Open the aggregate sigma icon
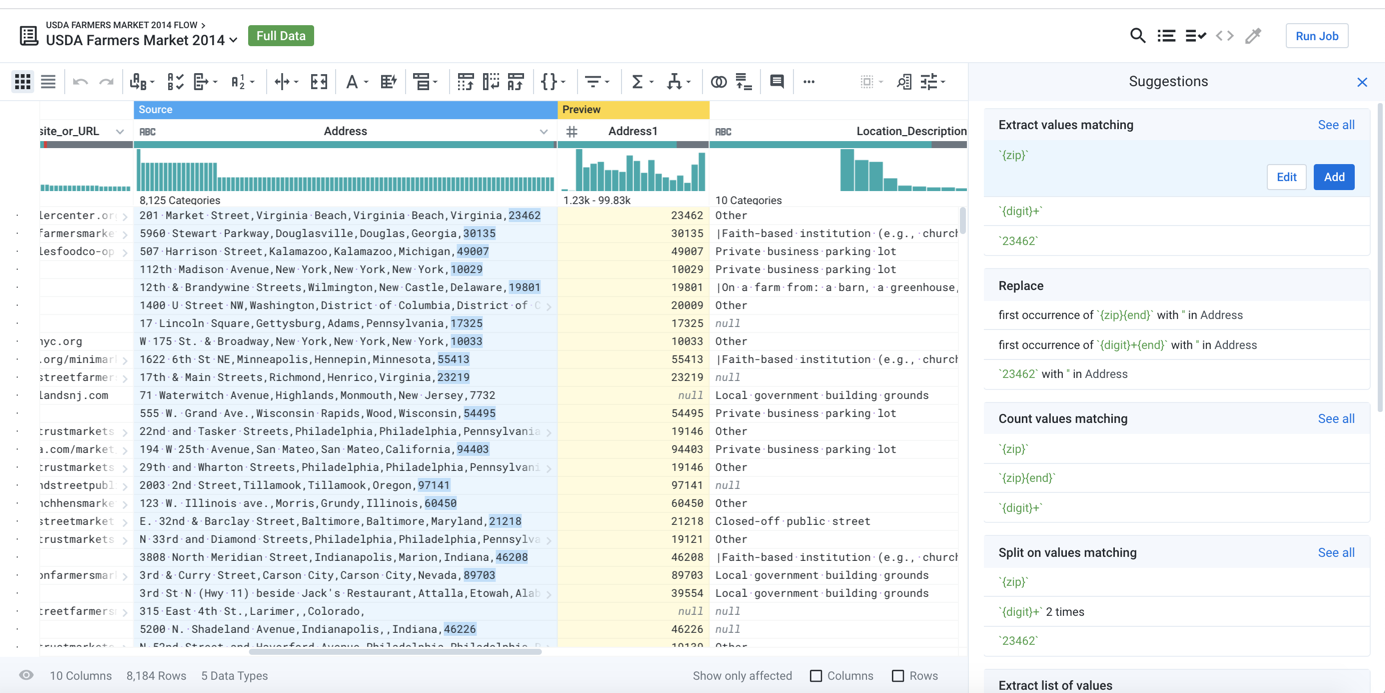The height and width of the screenshot is (693, 1385). tap(637, 82)
